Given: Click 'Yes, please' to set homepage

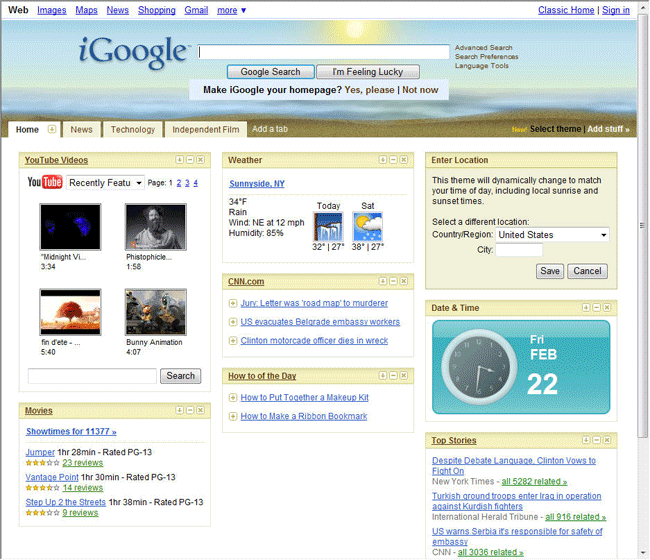Looking at the screenshot, I should [369, 90].
